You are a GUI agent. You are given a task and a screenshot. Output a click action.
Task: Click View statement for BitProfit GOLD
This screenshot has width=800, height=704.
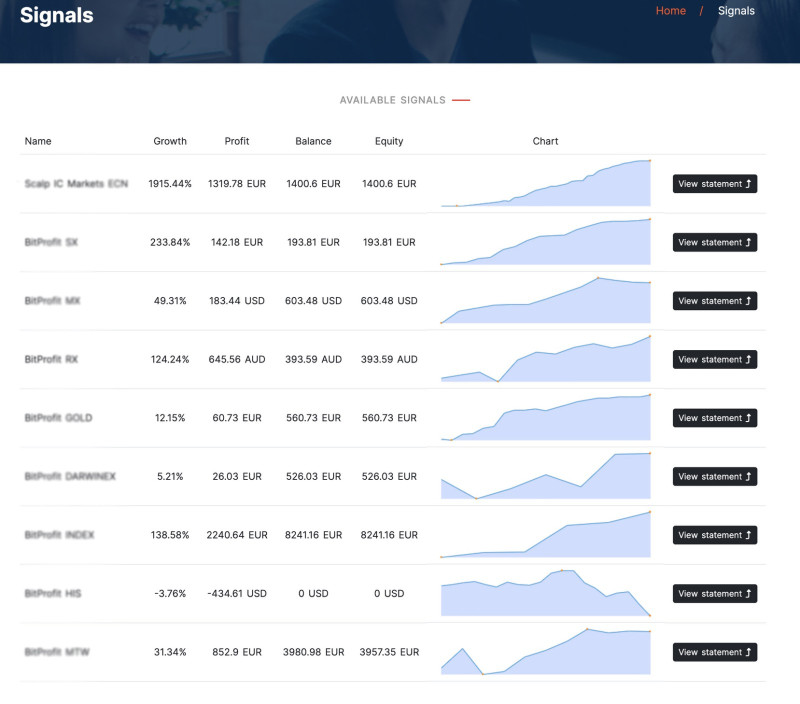[x=714, y=418]
